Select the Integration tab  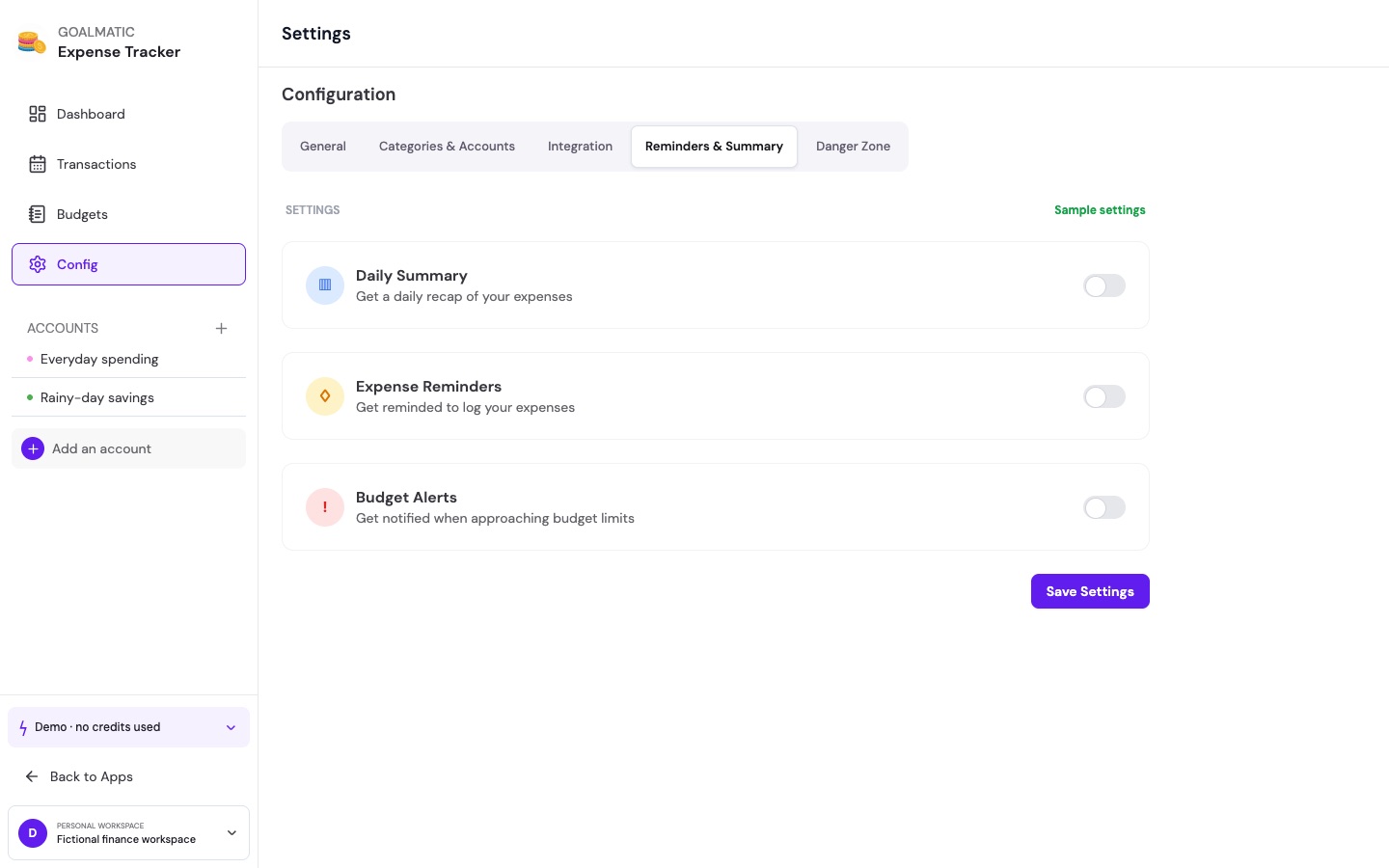pos(580,147)
